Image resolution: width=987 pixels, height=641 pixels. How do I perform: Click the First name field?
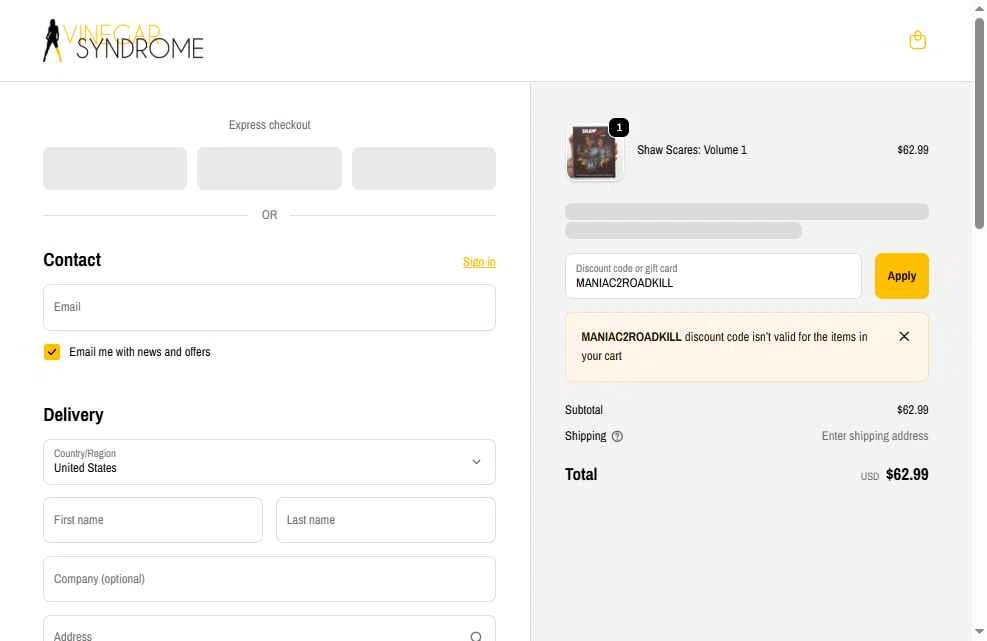point(153,520)
